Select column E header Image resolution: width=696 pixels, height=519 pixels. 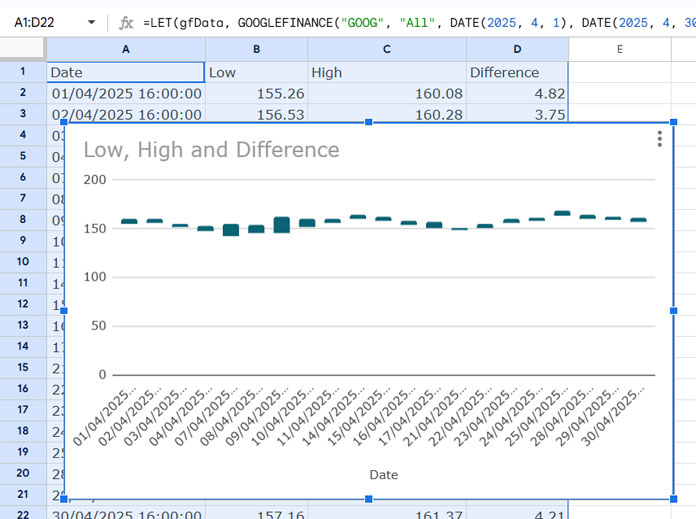point(620,49)
